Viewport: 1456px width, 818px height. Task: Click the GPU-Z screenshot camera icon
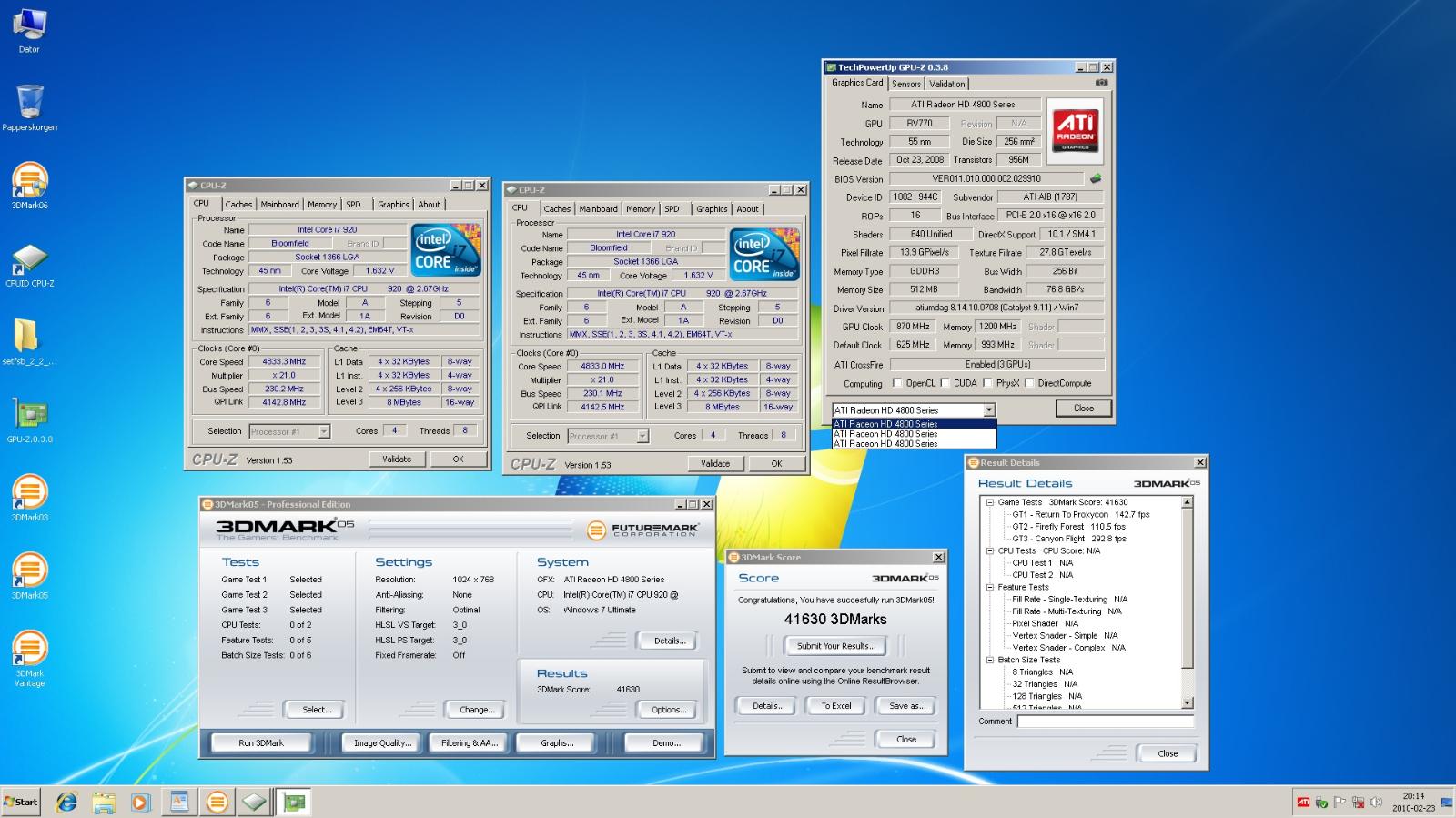[1101, 82]
